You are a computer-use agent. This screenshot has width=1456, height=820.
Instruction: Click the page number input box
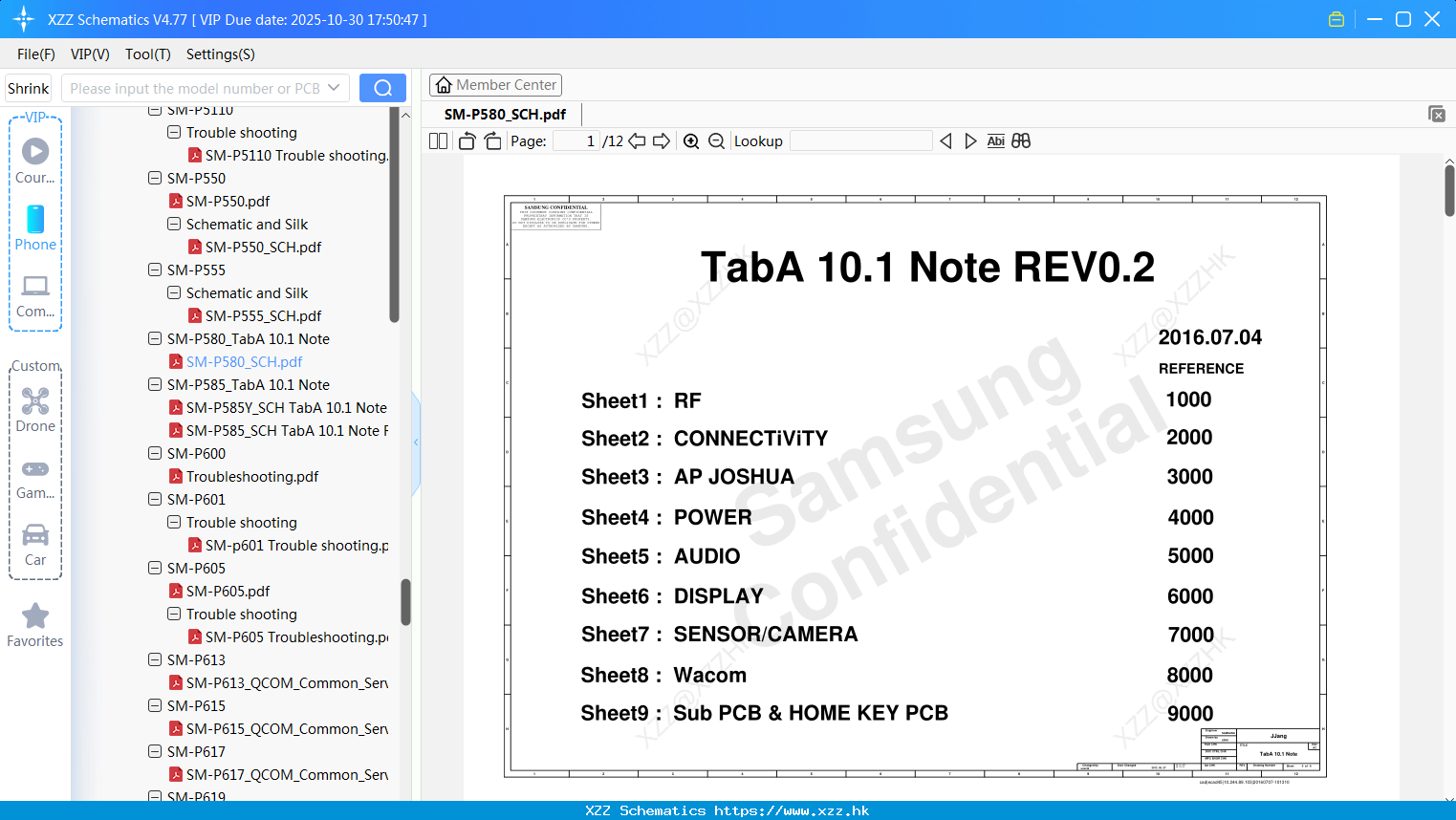[576, 141]
